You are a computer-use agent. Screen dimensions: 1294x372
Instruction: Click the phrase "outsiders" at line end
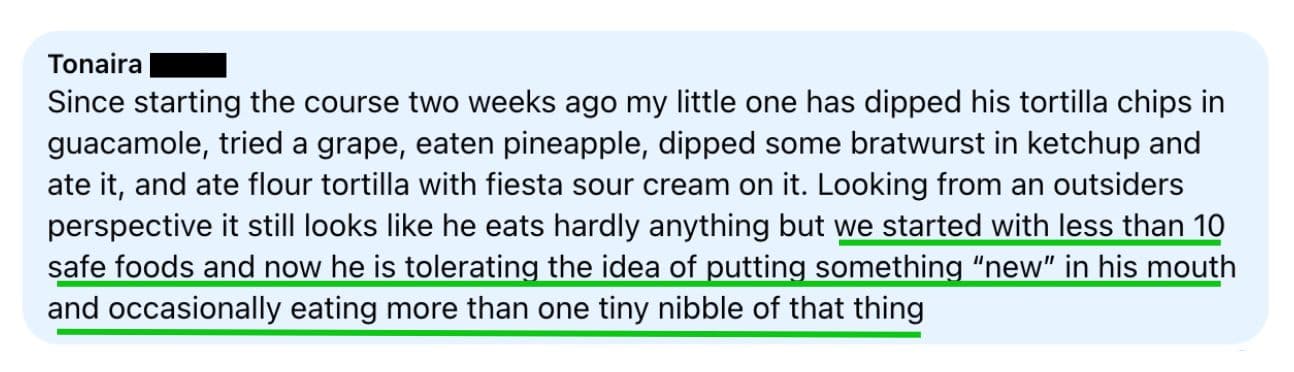tap(1122, 185)
